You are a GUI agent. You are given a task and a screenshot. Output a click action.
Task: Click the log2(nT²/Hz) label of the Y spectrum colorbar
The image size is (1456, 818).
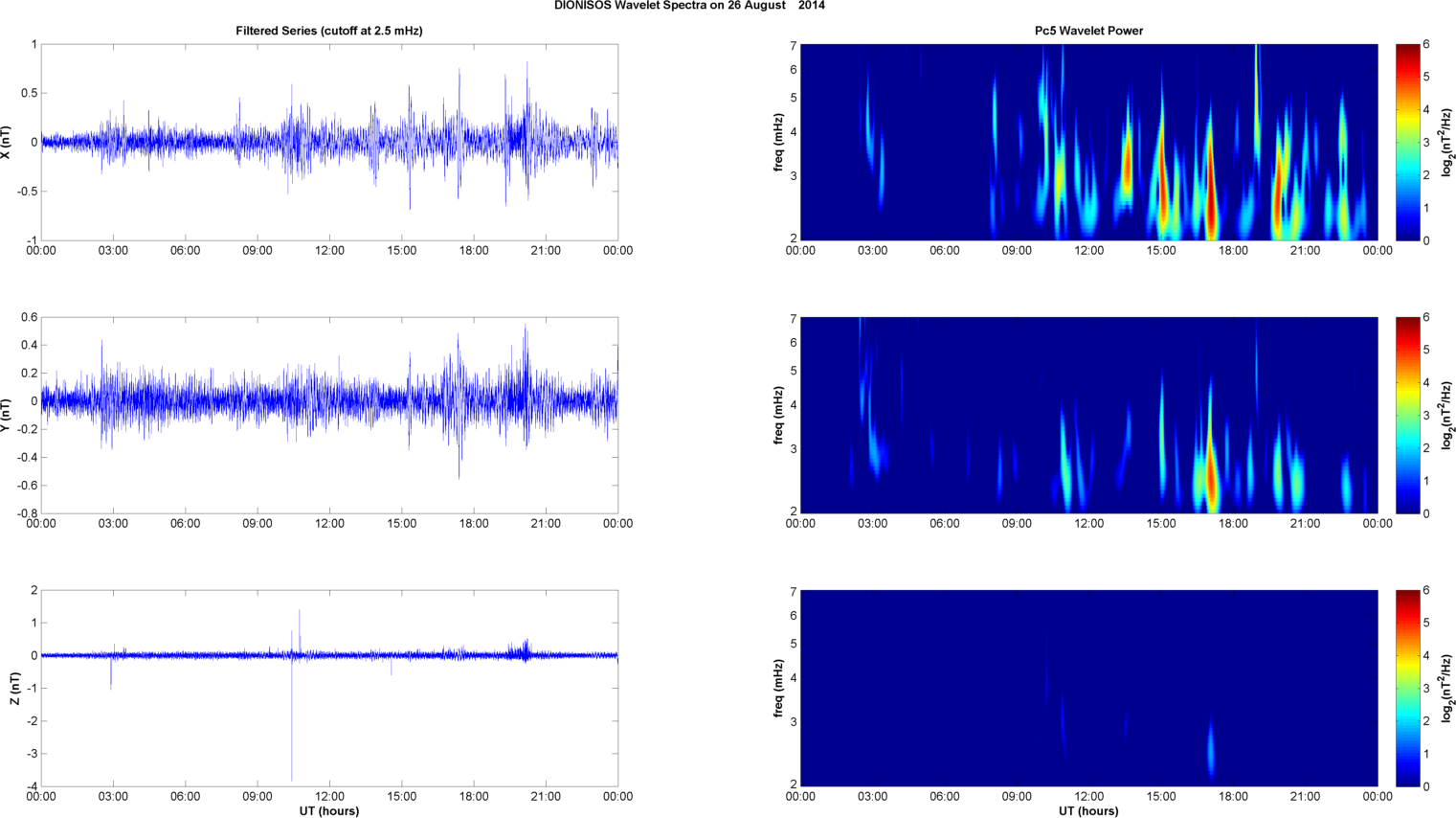[1447, 415]
